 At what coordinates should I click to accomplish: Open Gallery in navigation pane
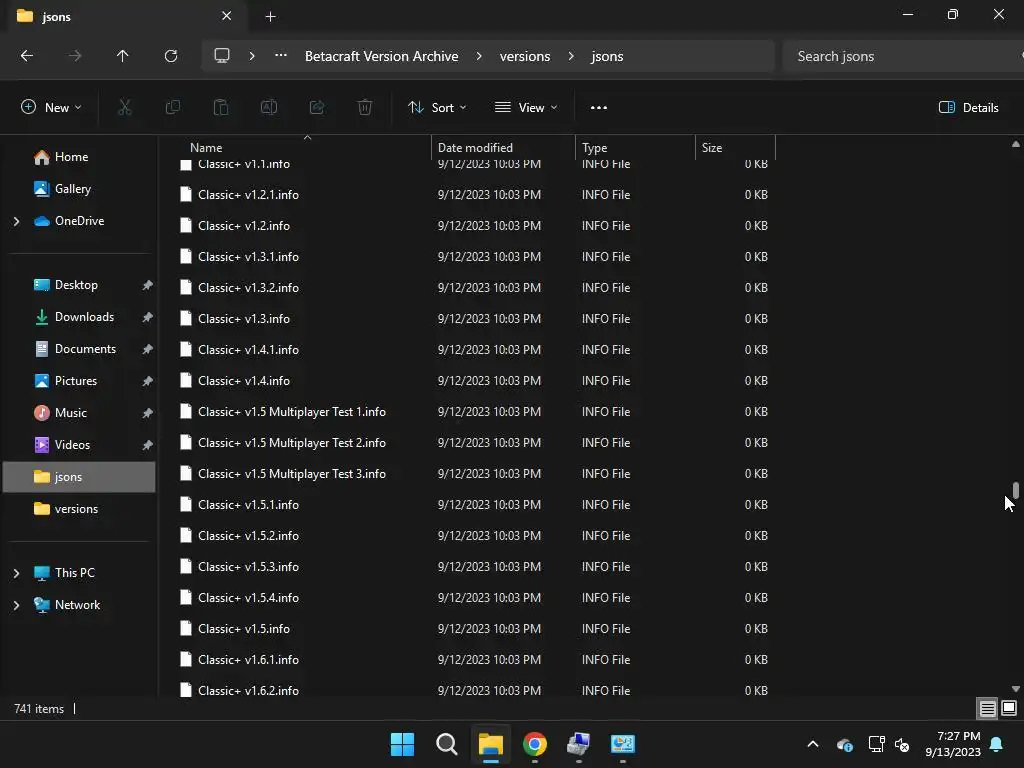79,189
